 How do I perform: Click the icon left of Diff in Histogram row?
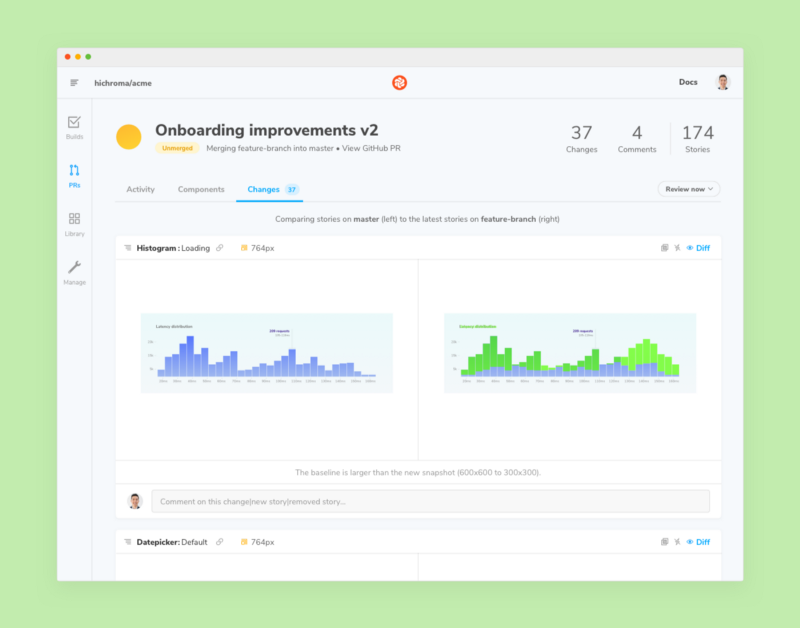pyautogui.click(x=677, y=248)
